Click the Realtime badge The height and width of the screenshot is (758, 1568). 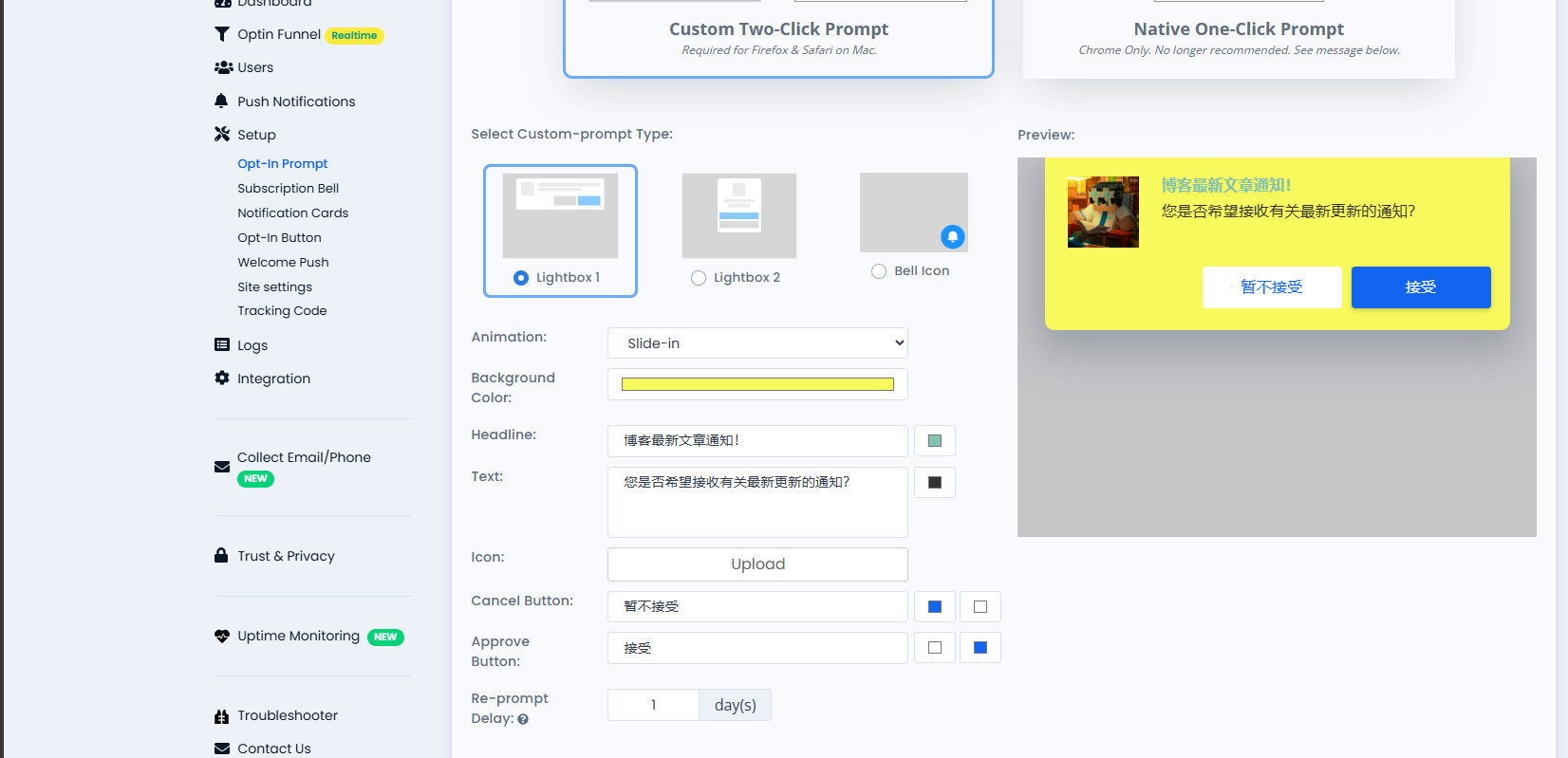[x=354, y=36]
